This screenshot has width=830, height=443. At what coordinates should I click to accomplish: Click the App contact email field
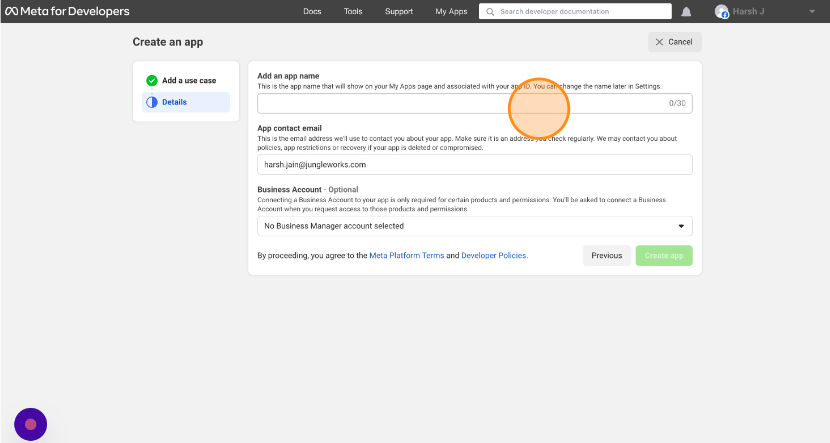(474, 164)
